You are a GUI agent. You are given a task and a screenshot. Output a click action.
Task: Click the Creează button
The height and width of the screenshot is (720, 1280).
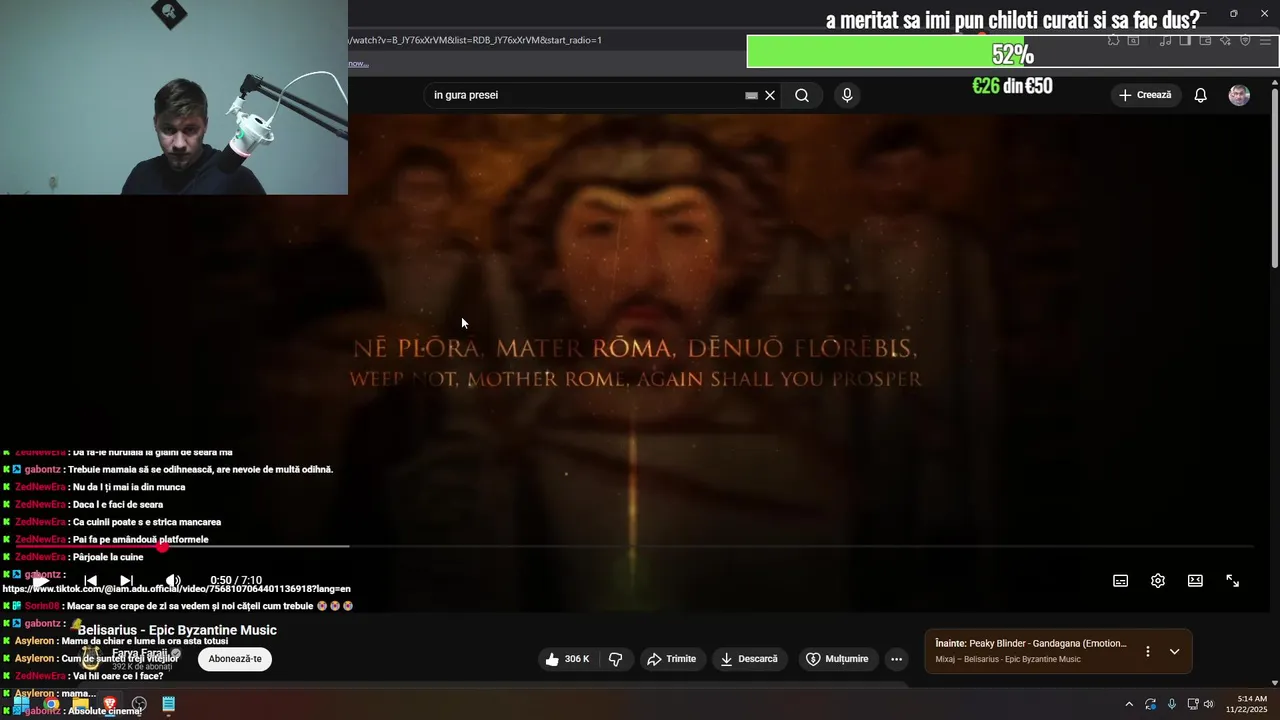click(1145, 95)
